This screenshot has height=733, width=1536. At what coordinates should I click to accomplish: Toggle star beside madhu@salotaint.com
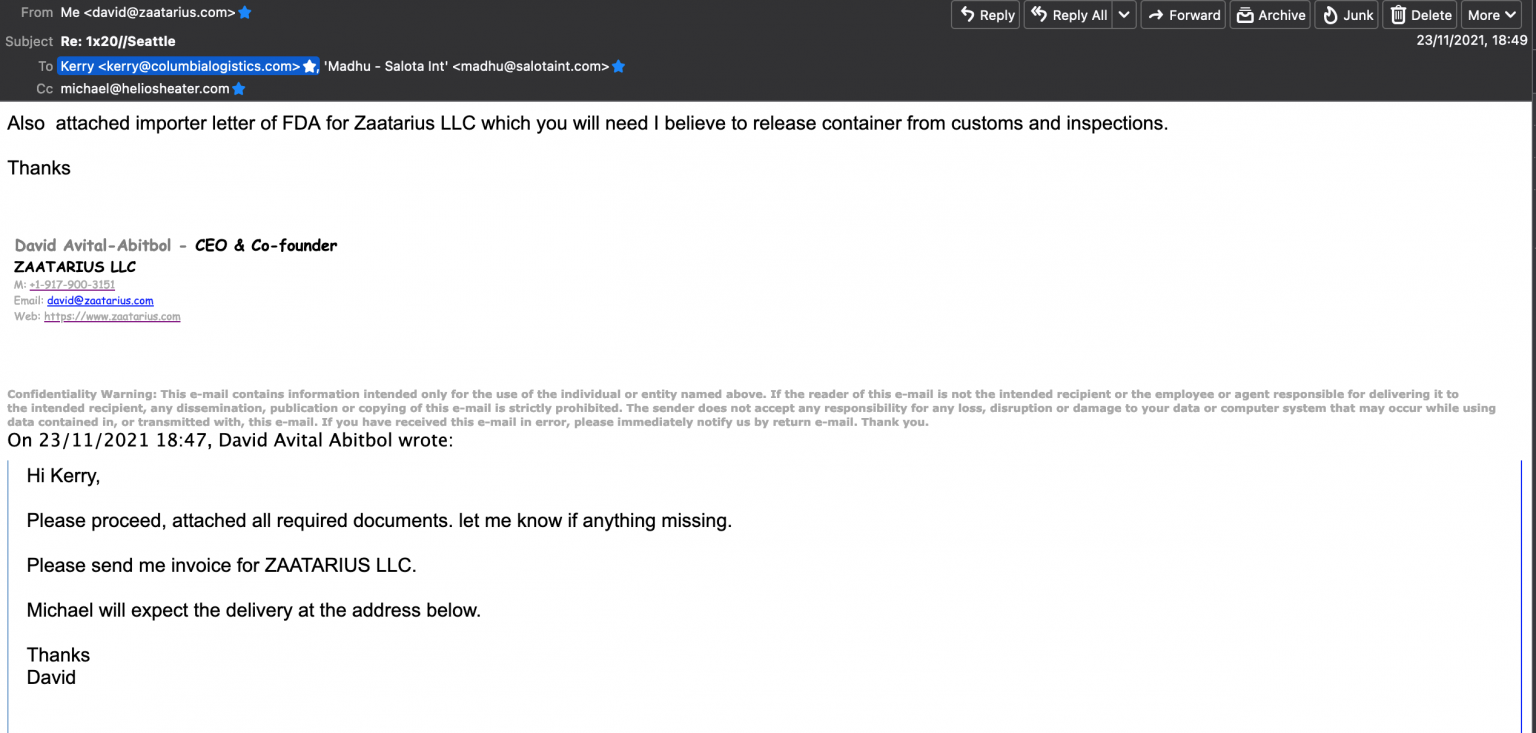pyautogui.click(x=619, y=66)
